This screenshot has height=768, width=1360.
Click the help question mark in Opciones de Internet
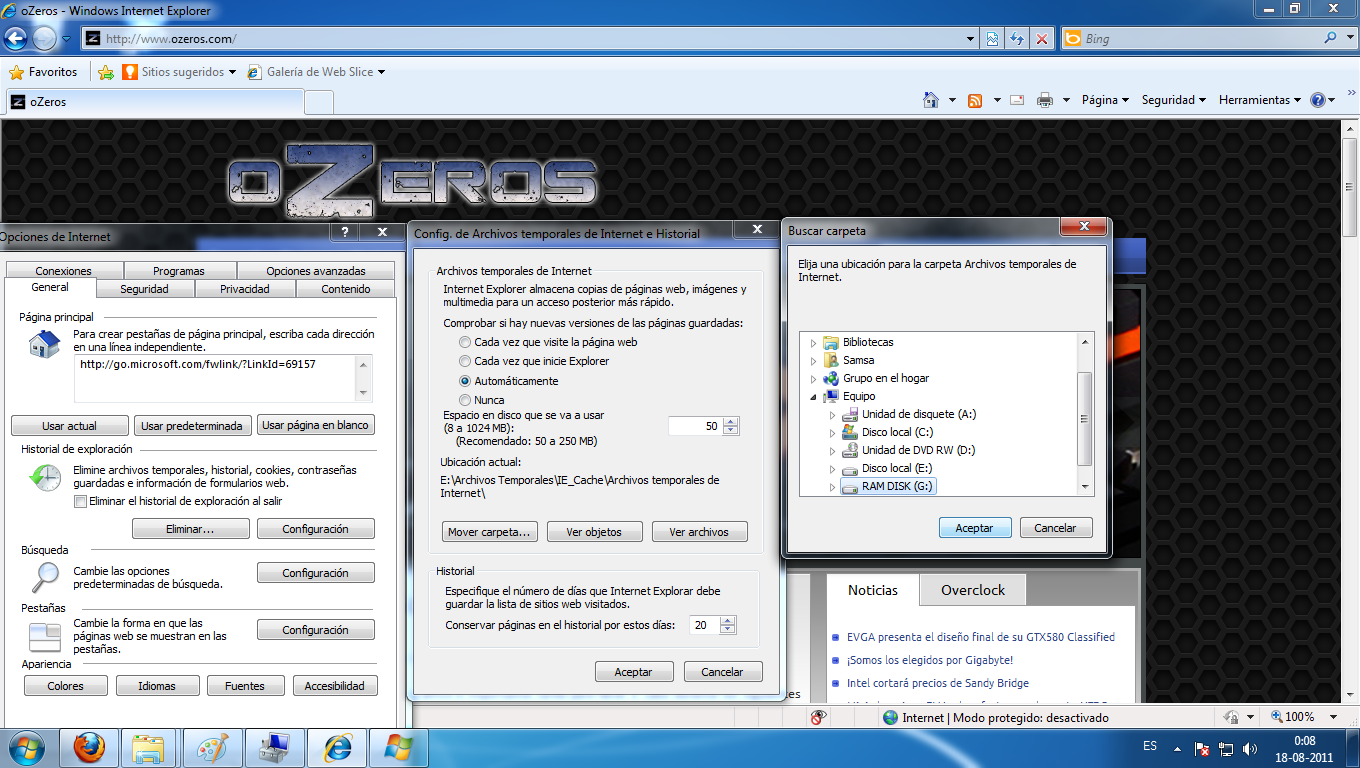click(345, 231)
